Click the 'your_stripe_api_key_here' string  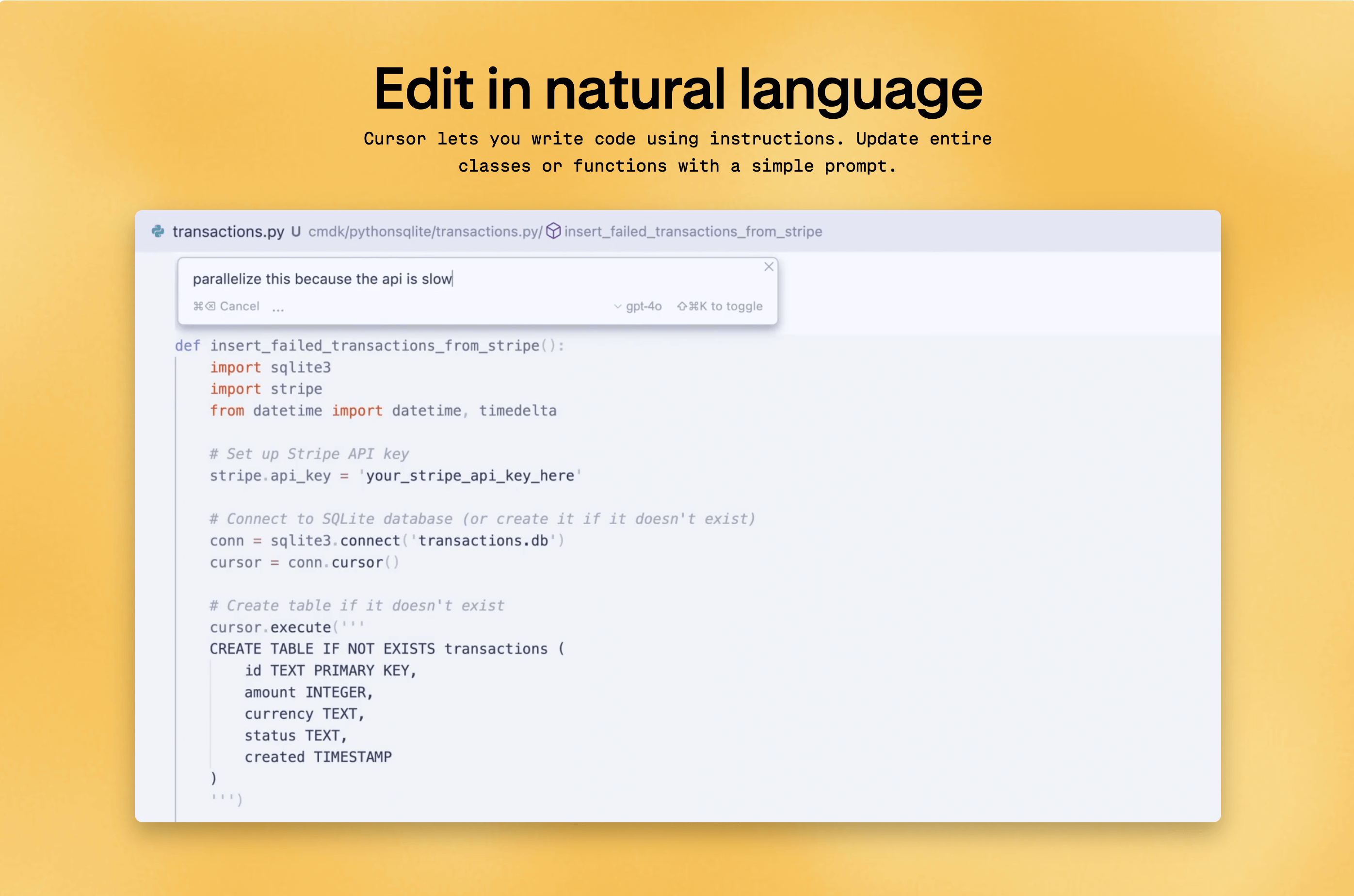(x=470, y=476)
